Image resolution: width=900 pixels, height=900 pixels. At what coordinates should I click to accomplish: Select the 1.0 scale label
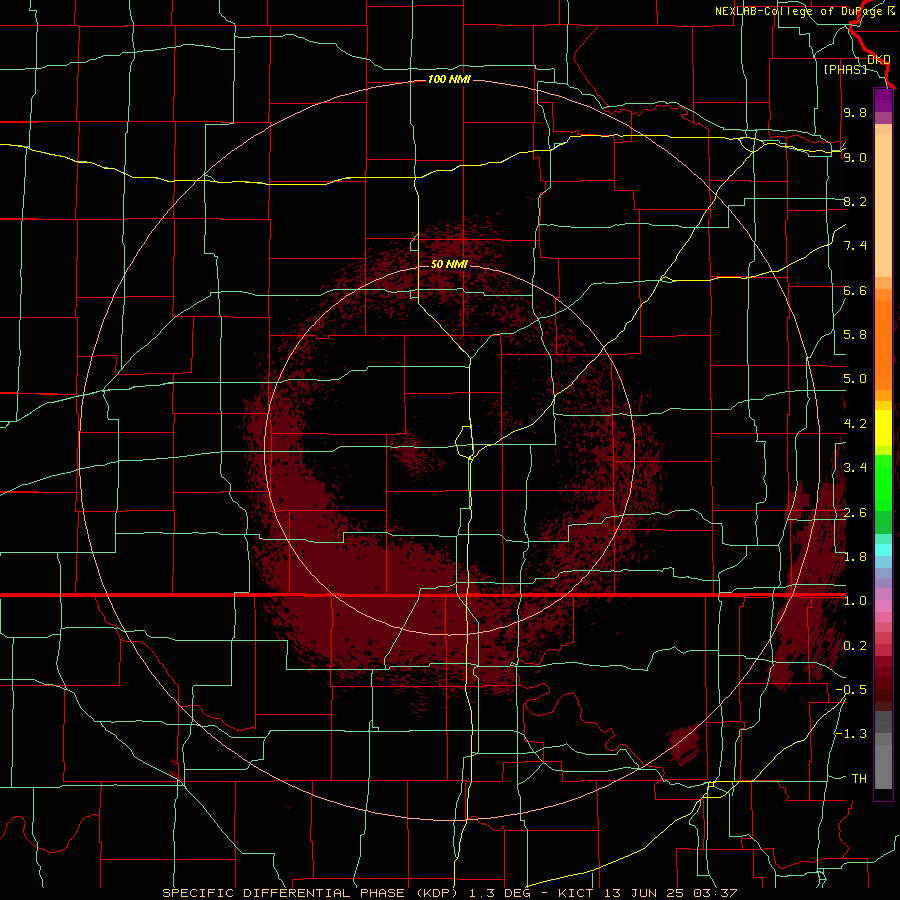[855, 601]
